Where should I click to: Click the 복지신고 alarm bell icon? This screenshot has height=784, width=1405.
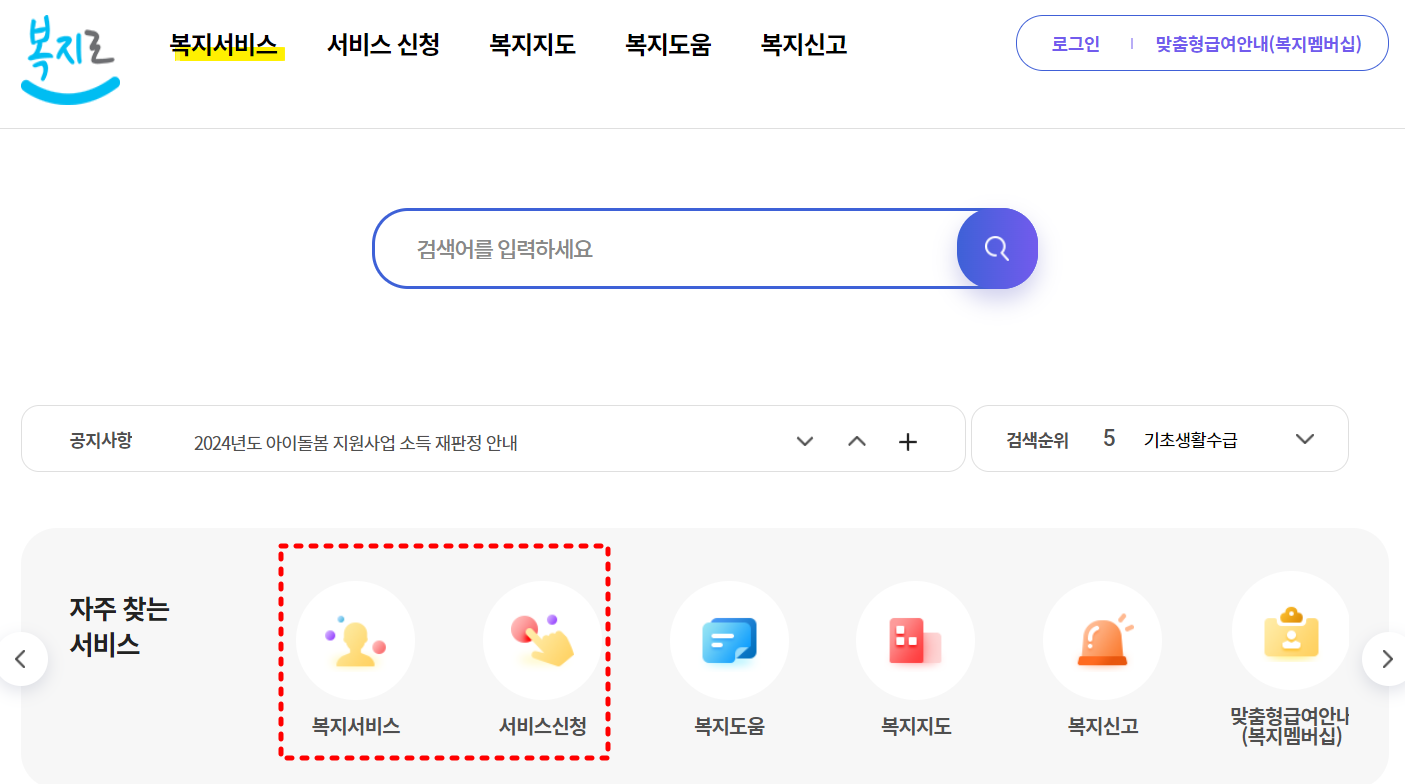tap(1102, 640)
